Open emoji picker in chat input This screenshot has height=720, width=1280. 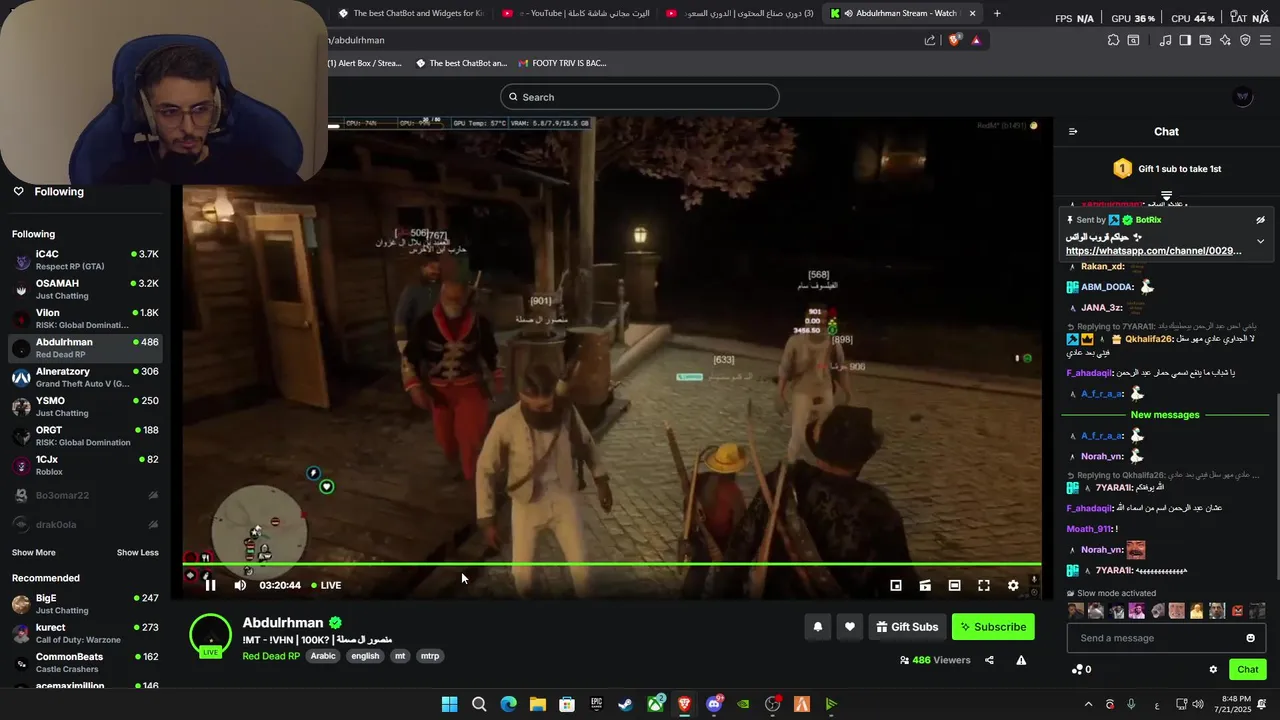pos(1250,638)
